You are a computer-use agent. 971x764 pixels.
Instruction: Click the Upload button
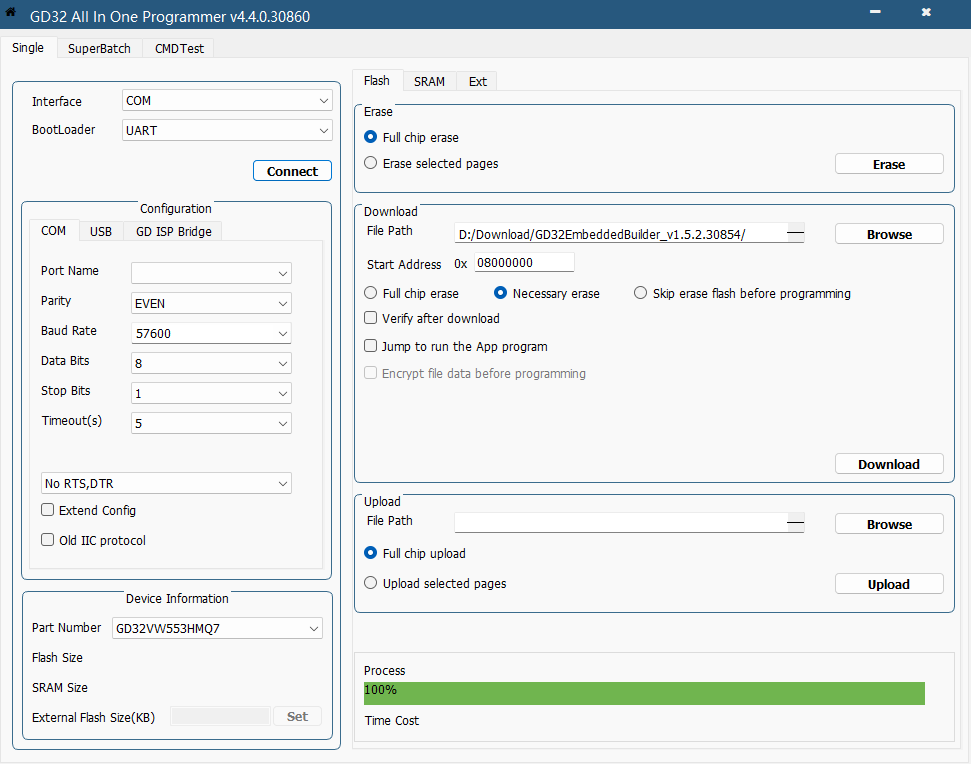pos(889,584)
